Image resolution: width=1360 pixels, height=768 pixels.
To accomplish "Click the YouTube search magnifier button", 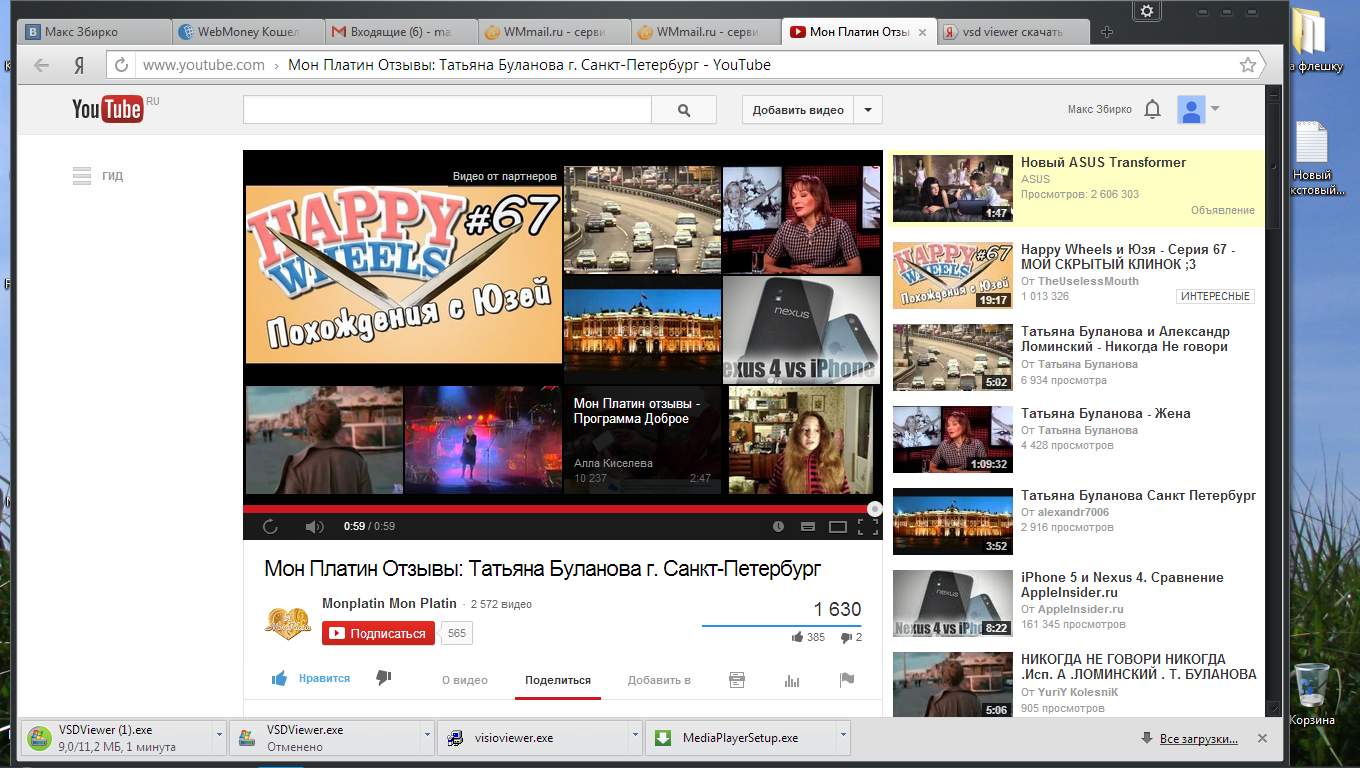I will pyautogui.click(x=684, y=110).
